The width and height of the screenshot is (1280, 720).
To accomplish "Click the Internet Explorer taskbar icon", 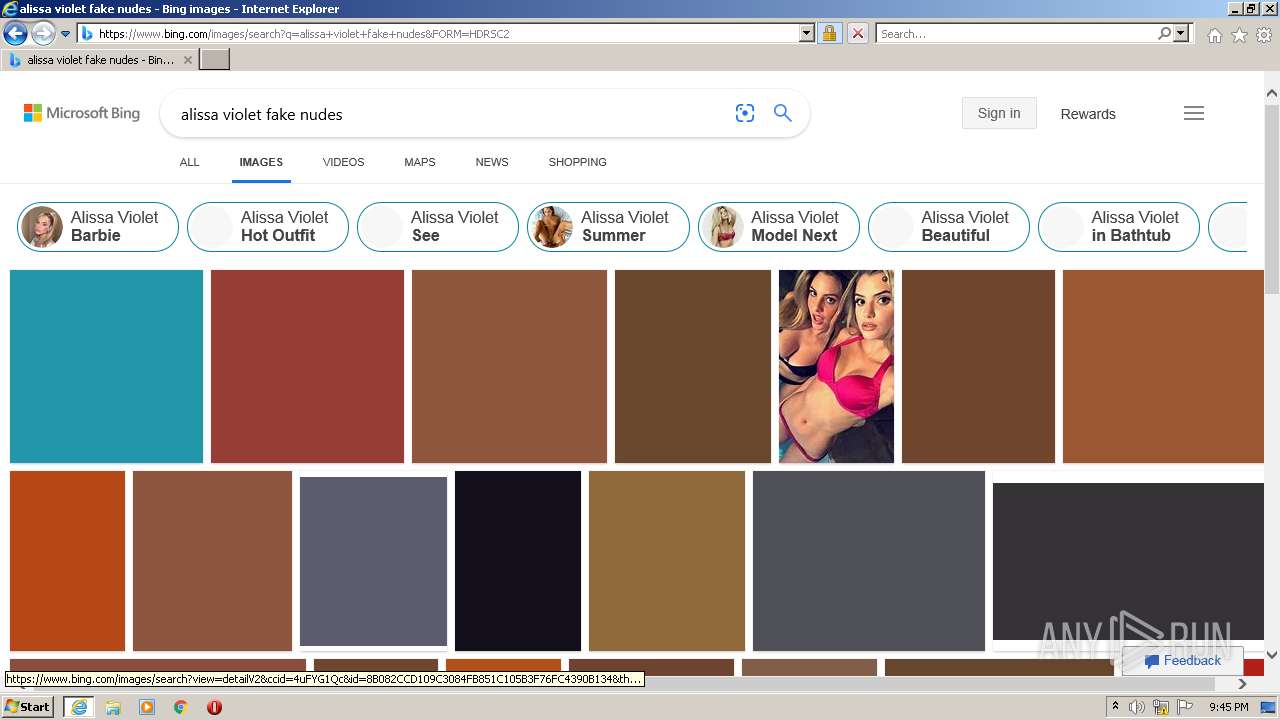I will click(78, 707).
